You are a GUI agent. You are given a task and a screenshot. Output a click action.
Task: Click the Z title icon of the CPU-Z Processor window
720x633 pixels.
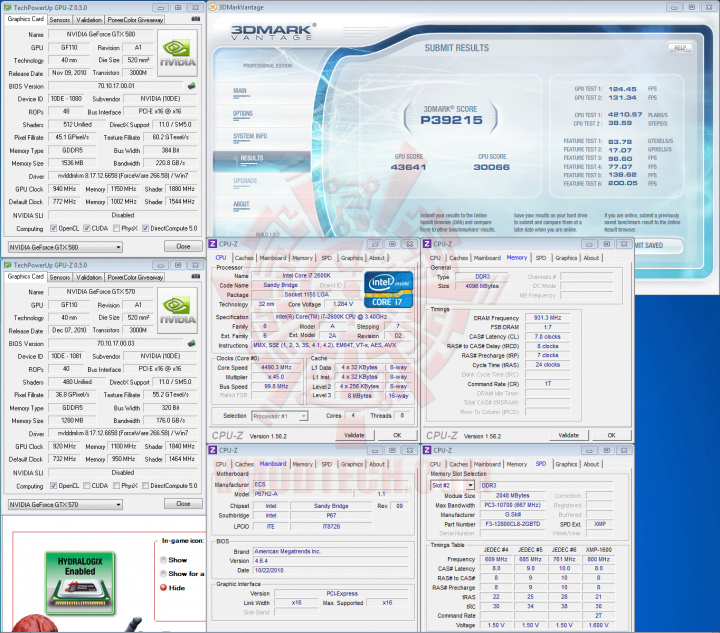click(x=213, y=244)
